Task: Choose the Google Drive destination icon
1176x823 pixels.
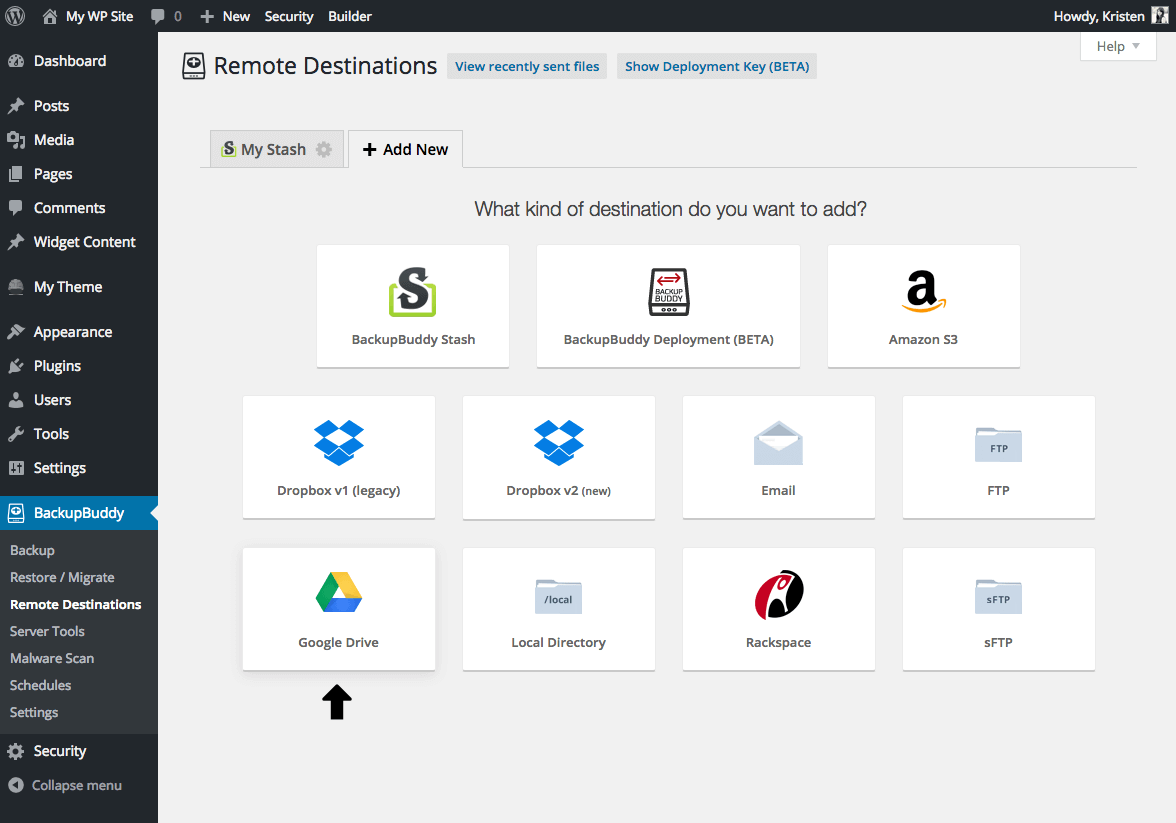Action: click(338, 608)
